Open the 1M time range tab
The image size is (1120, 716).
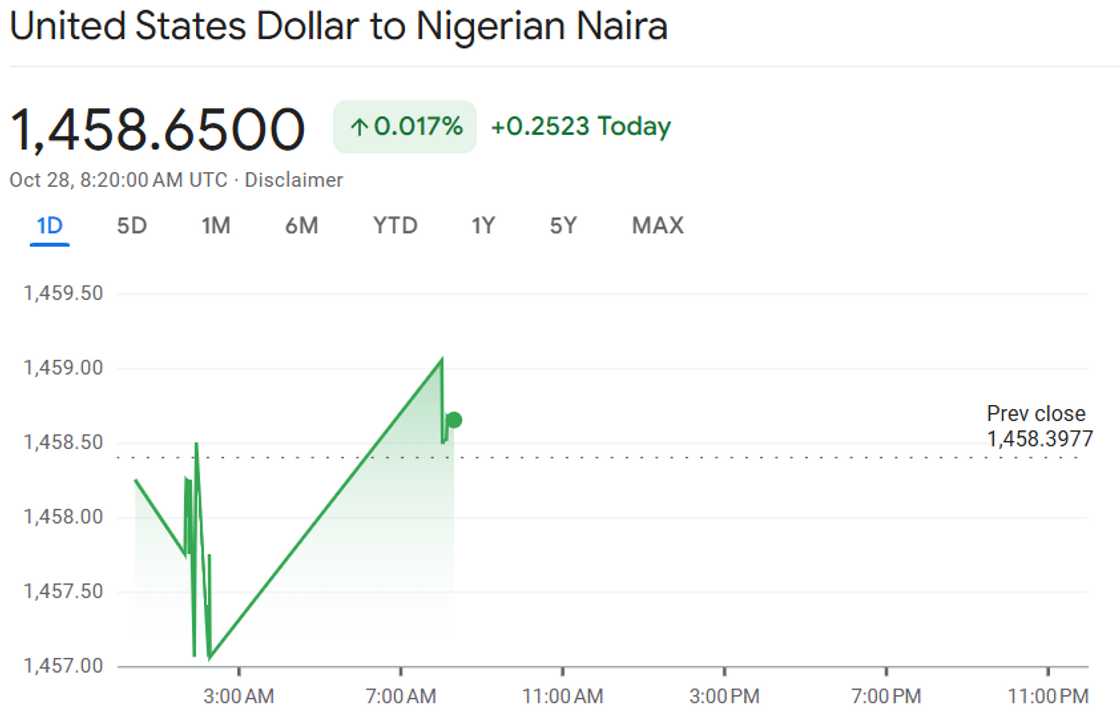coord(216,226)
